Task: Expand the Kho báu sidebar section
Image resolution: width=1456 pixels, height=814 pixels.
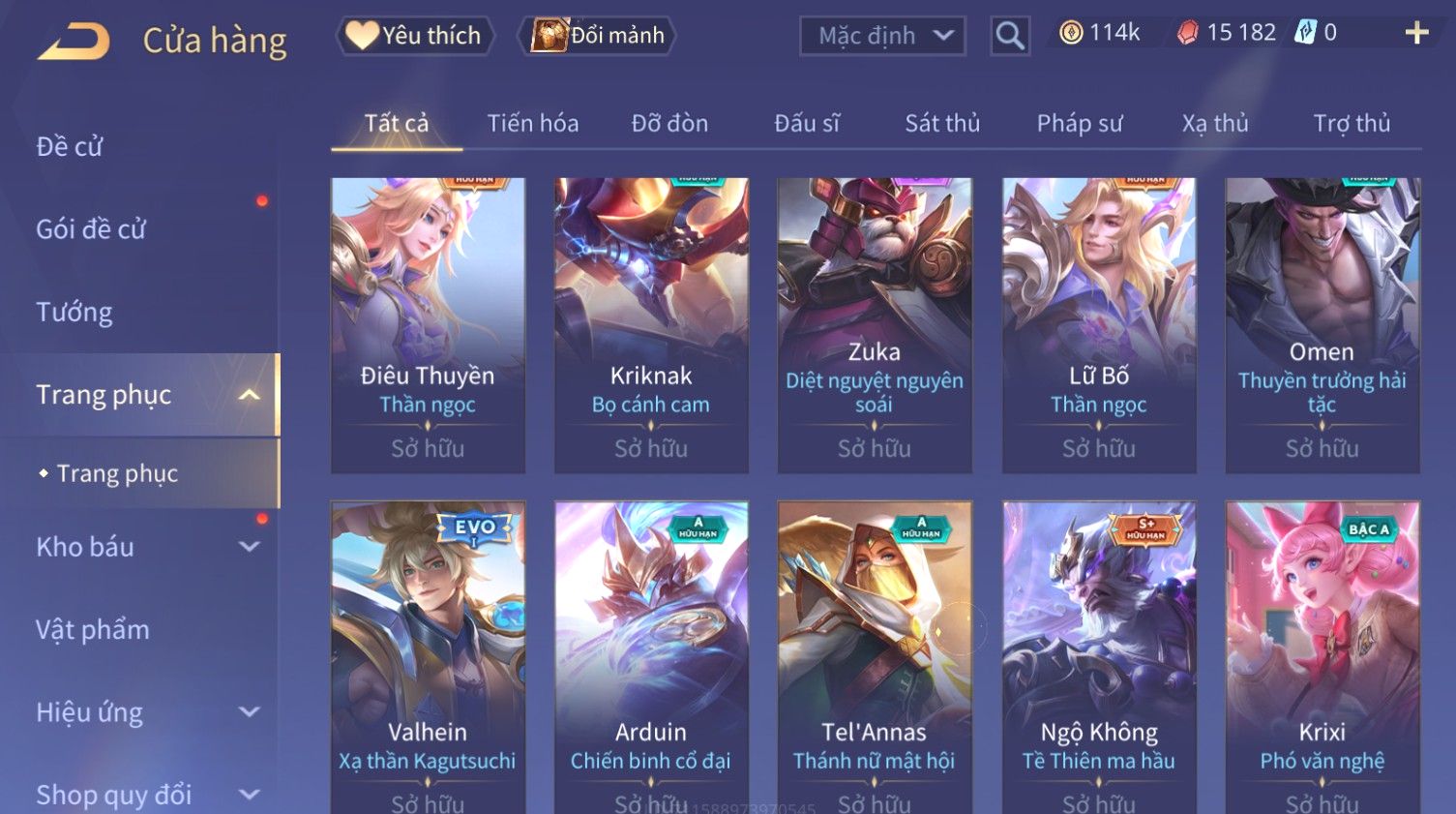Action: (x=249, y=547)
